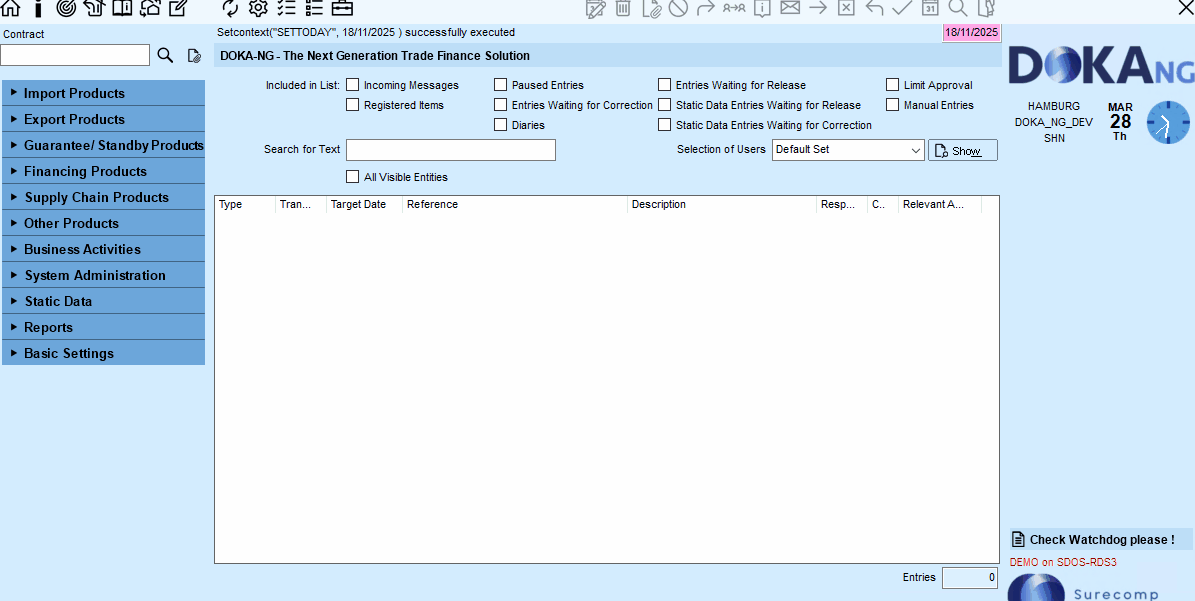The height and width of the screenshot is (601, 1195).
Task: Check Entries Waiting for Release checkbox
Action: tap(665, 85)
